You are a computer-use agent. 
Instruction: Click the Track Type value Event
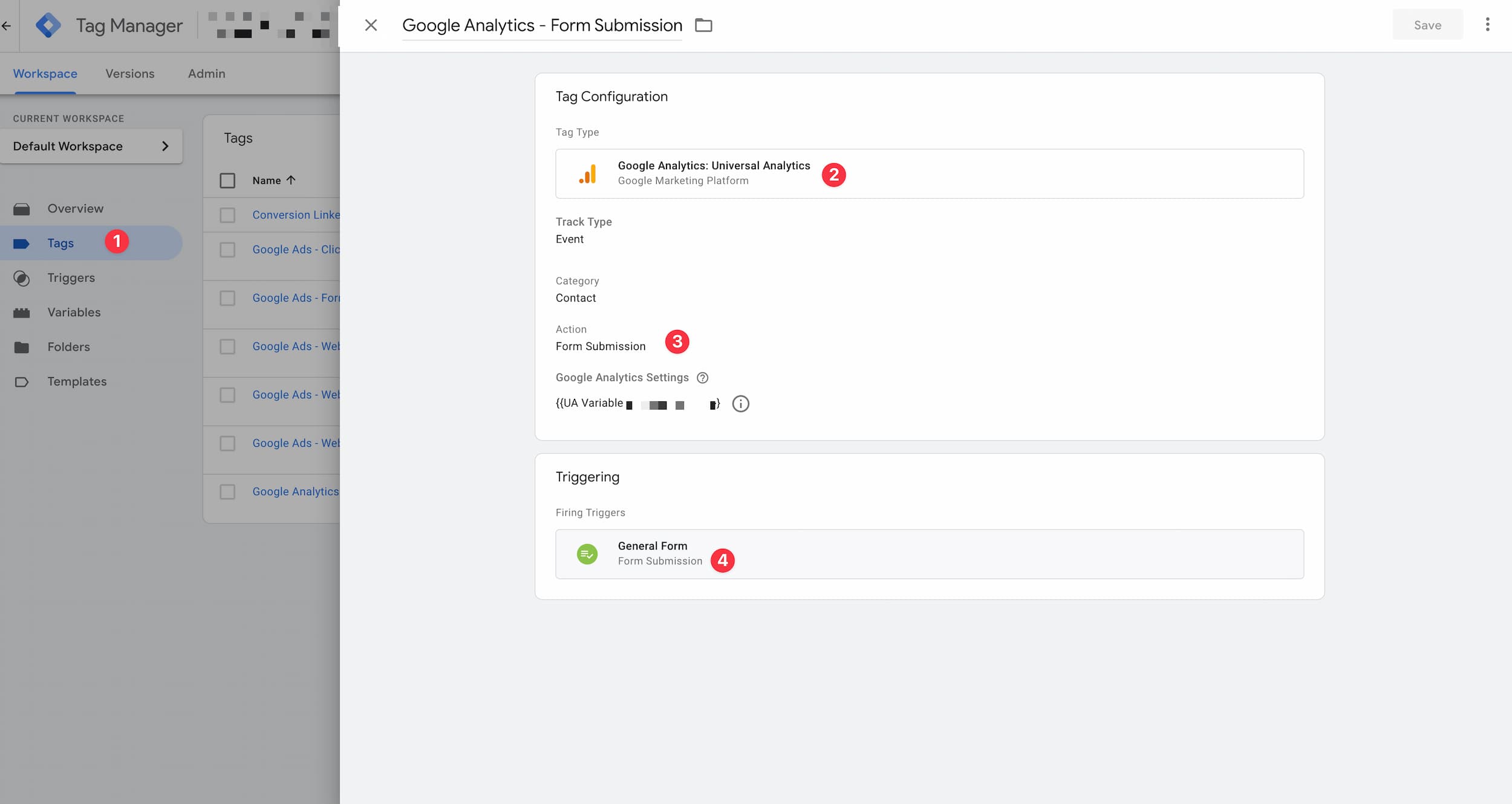570,239
